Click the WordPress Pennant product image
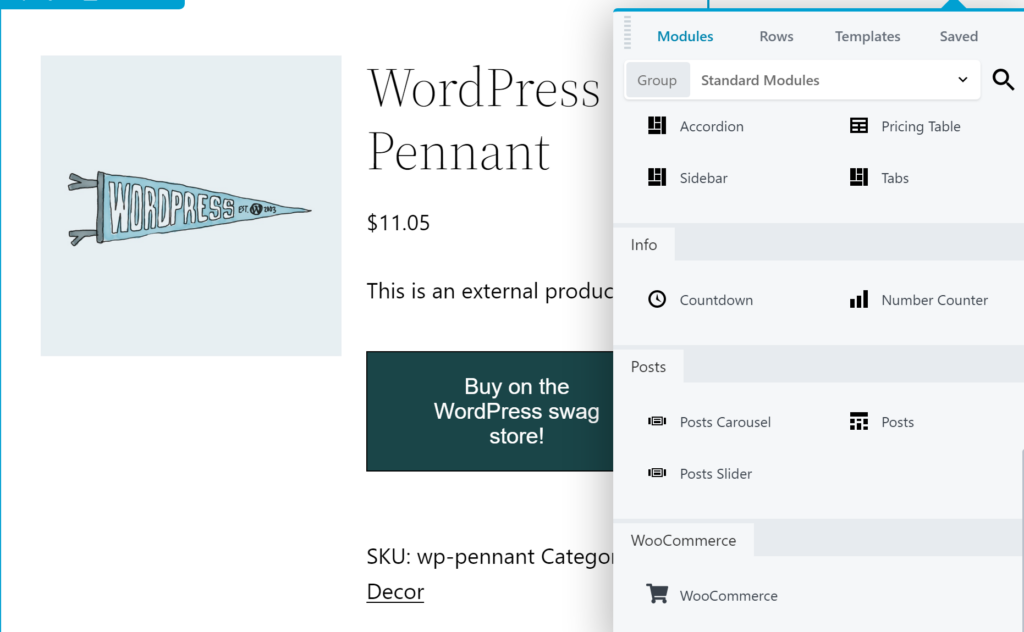 tap(190, 205)
